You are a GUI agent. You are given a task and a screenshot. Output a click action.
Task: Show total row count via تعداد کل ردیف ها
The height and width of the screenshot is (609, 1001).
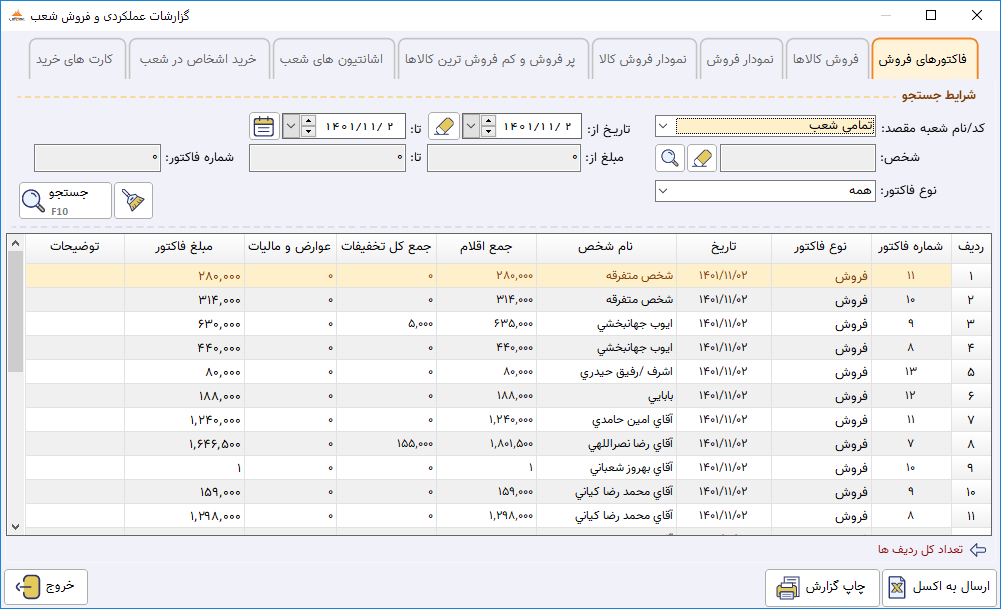pos(920,550)
